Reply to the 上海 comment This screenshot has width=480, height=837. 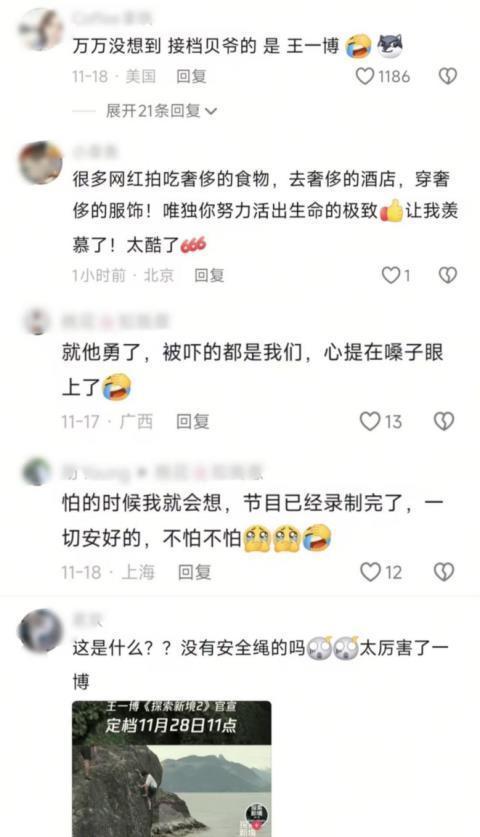(194, 572)
